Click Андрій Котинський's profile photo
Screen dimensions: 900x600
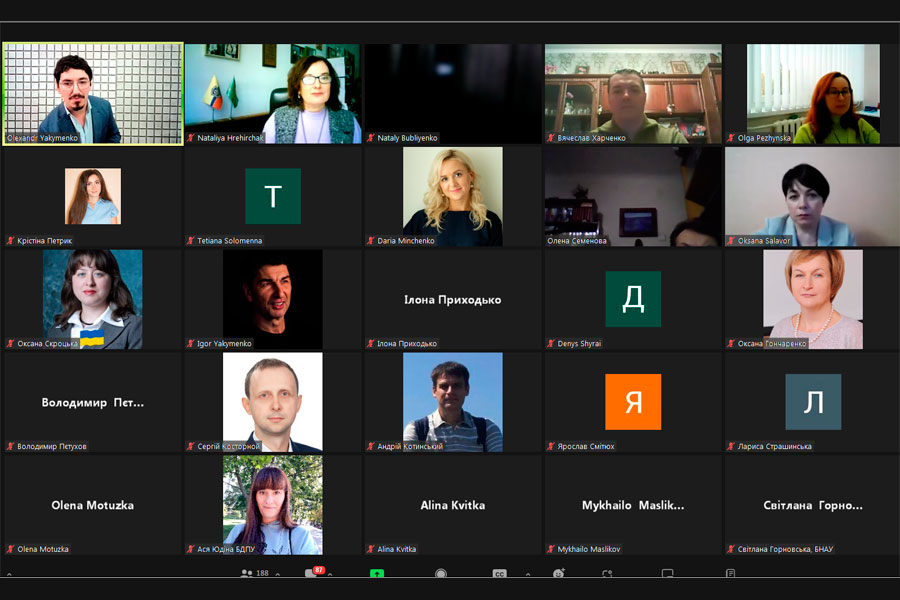pyautogui.click(x=453, y=402)
